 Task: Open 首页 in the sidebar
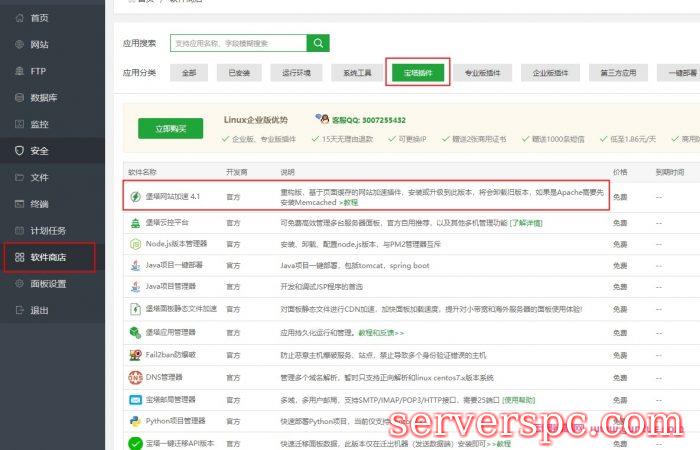[x=38, y=18]
